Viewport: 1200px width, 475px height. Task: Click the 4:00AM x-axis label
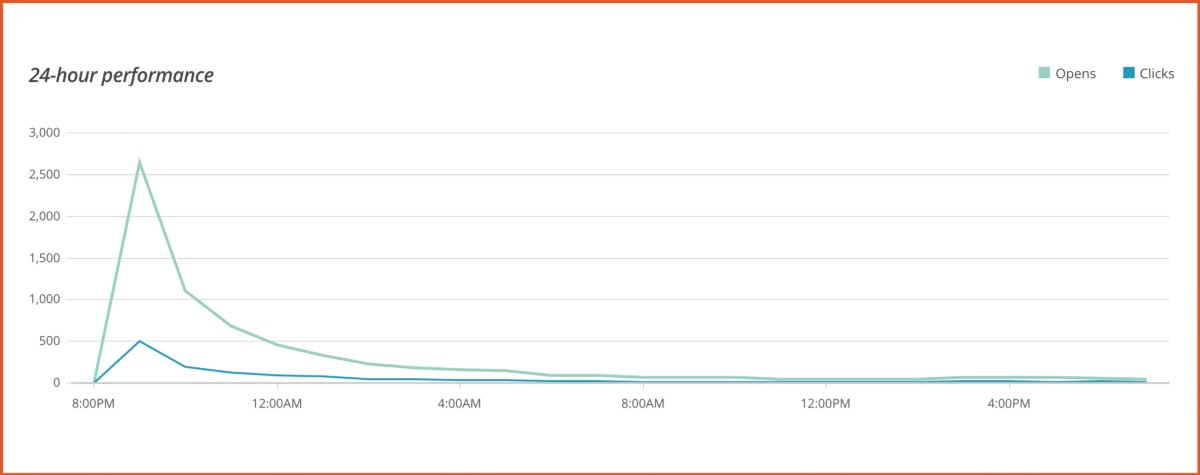point(459,403)
